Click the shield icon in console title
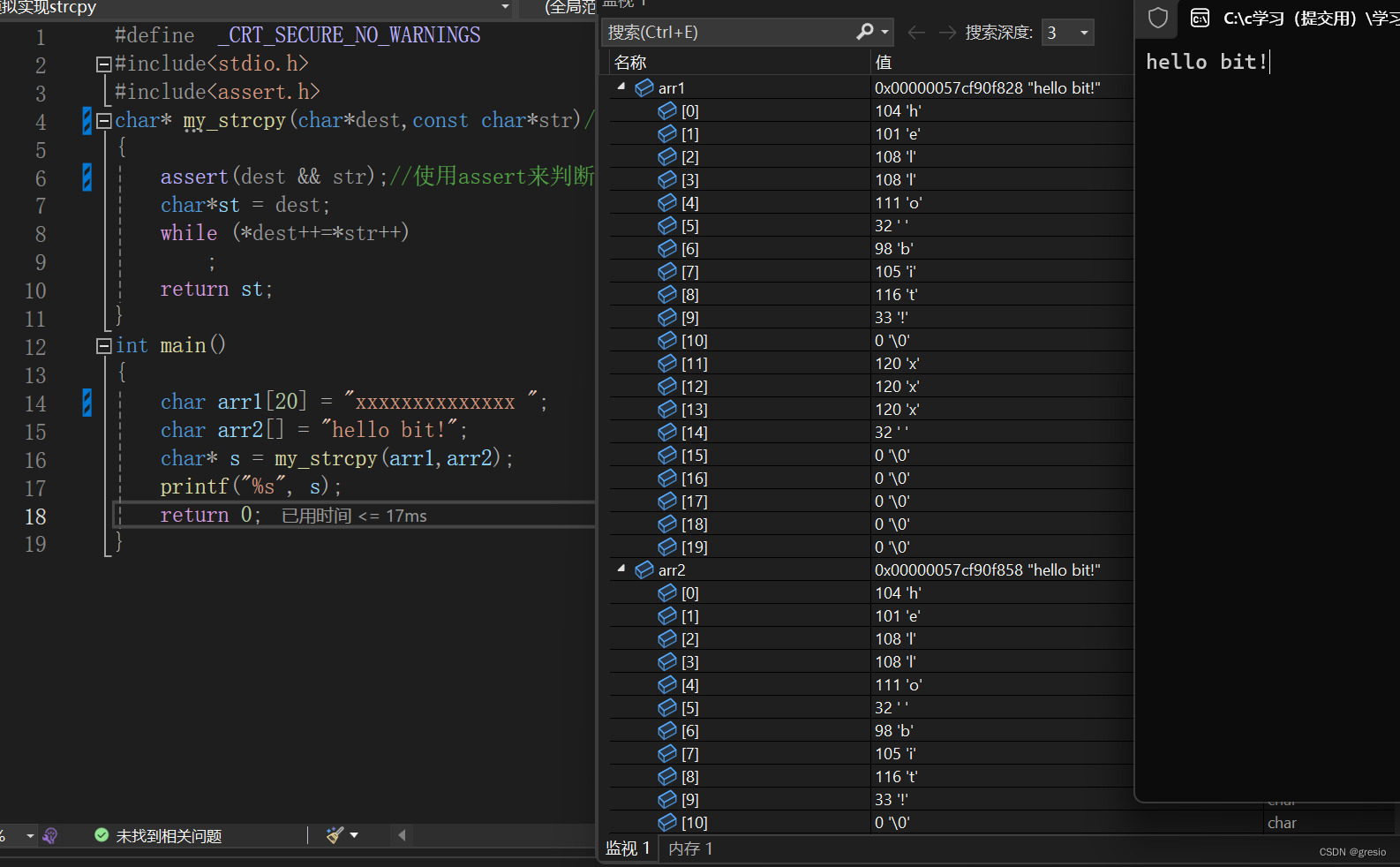Viewport: 1400px width, 867px height. click(x=1158, y=18)
